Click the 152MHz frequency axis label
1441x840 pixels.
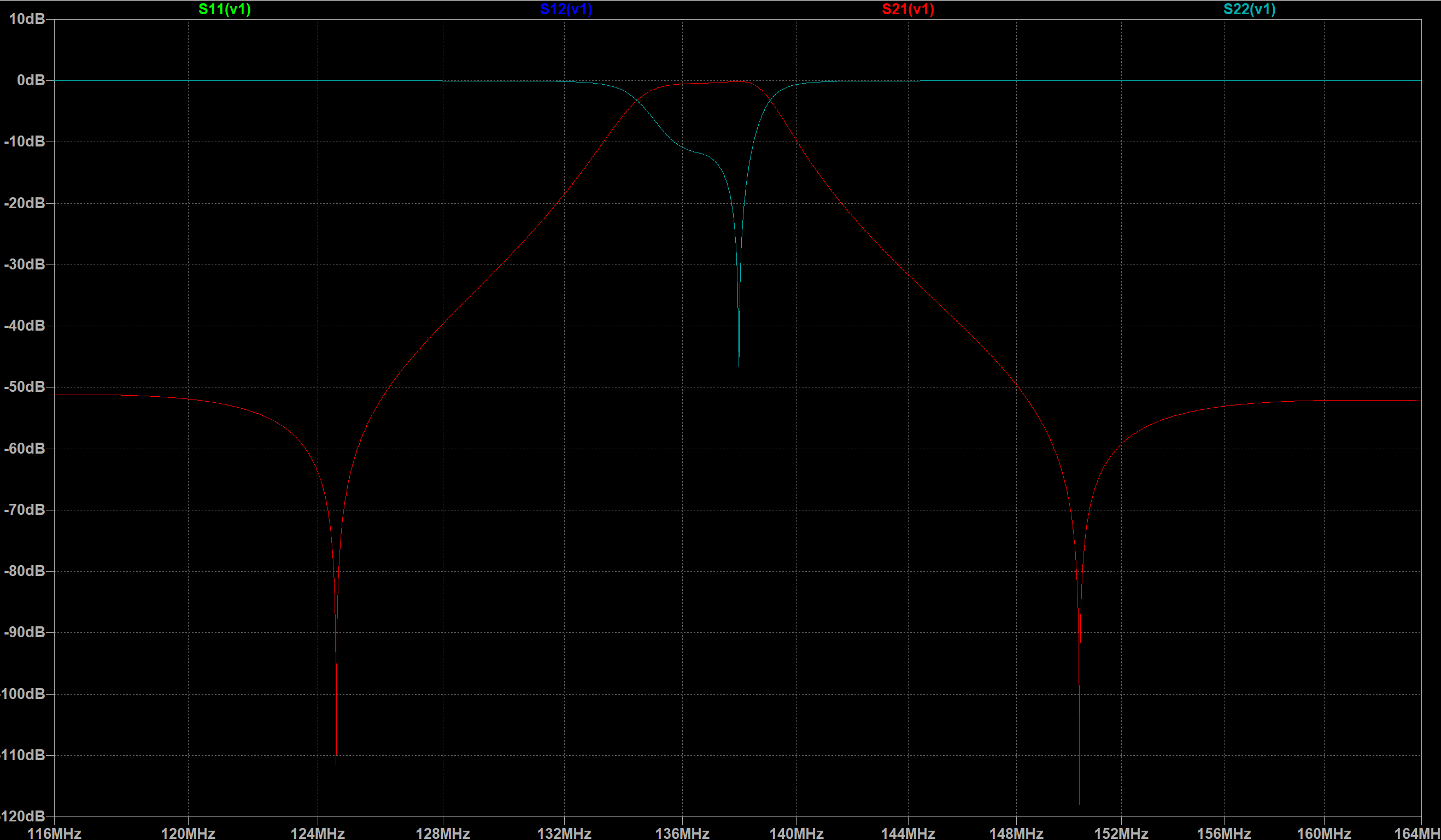click(1121, 833)
